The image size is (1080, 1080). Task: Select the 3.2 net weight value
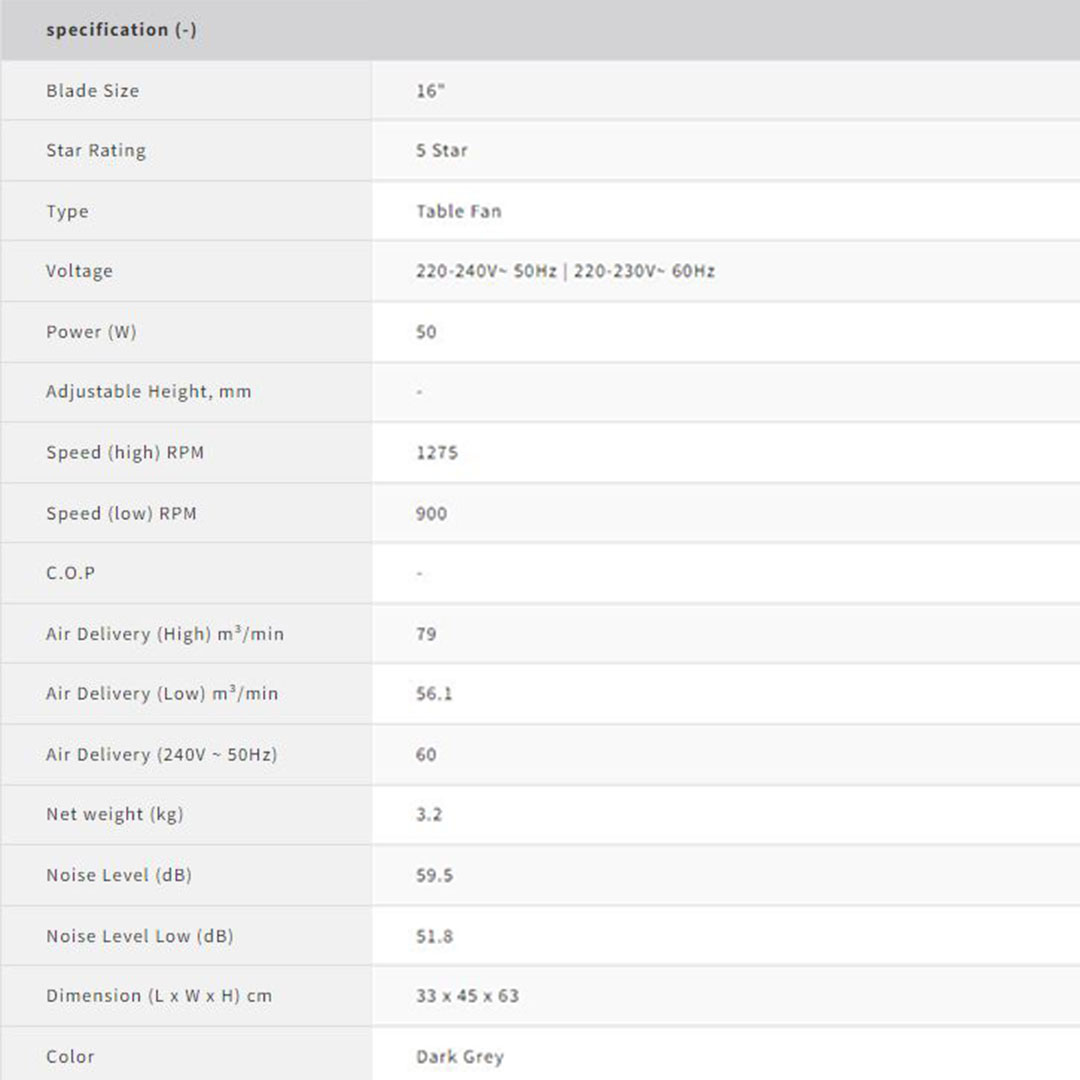click(429, 815)
